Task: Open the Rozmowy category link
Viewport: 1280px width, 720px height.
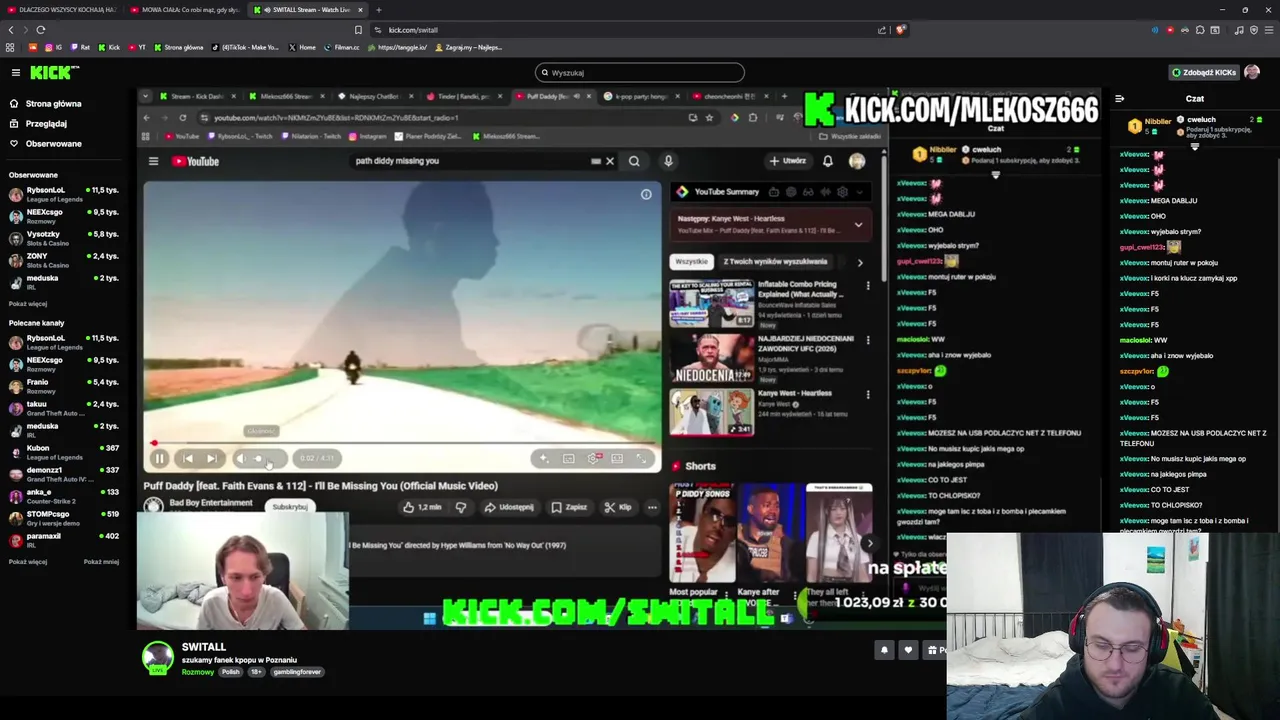Action: (198, 672)
